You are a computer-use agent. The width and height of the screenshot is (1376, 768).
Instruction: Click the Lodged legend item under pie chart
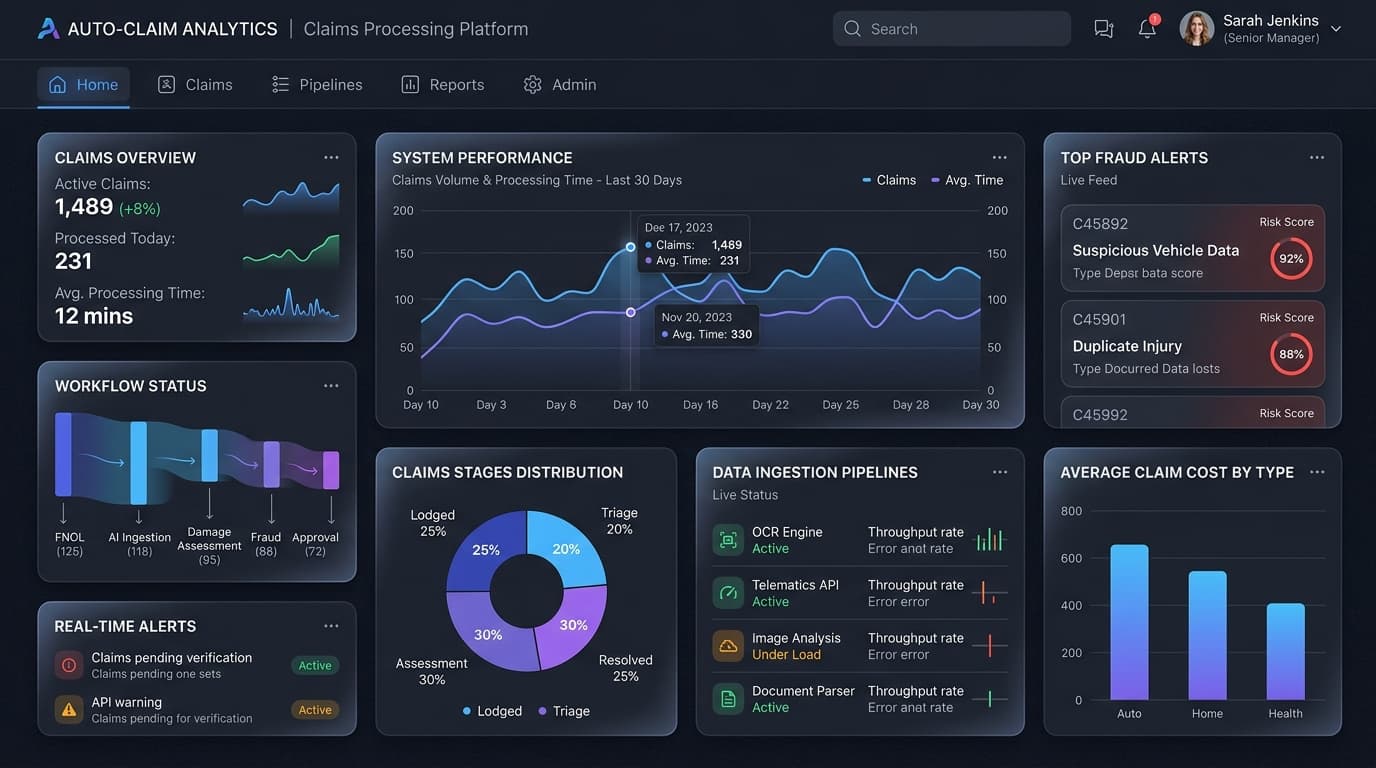pyautogui.click(x=492, y=711)
